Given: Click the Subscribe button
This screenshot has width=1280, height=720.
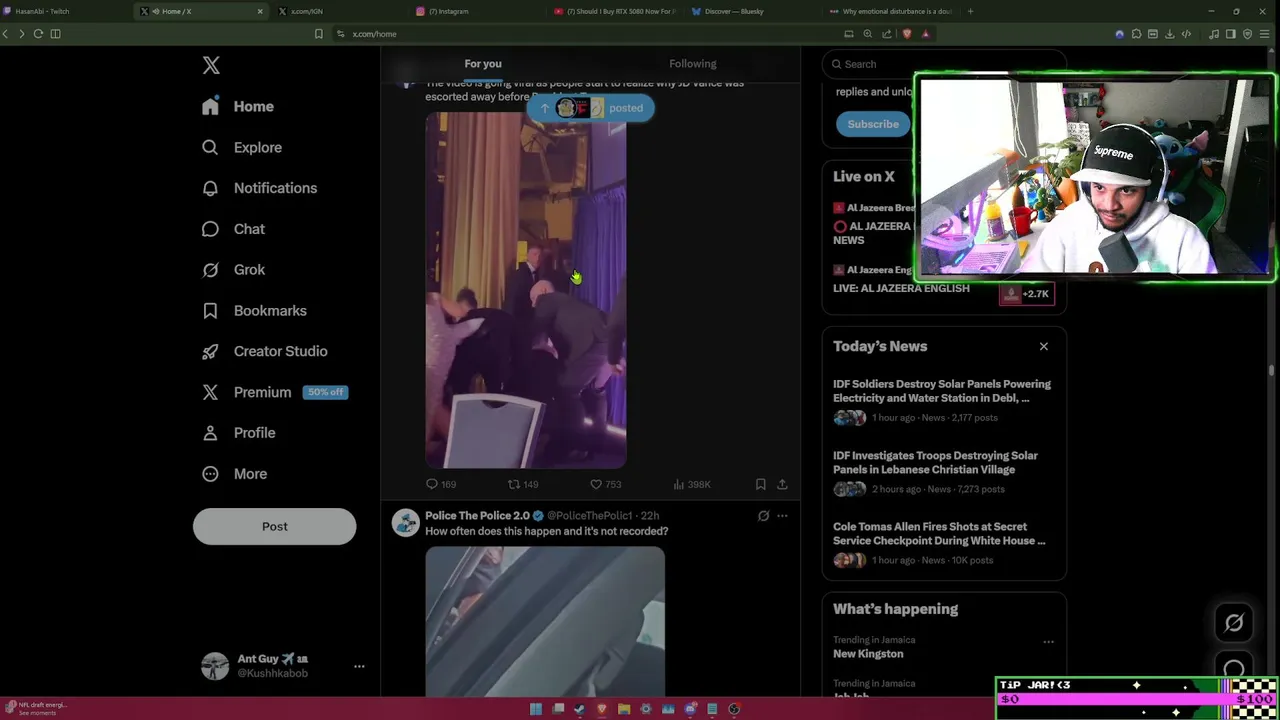Looking at the screenshot, I should 873,124.
